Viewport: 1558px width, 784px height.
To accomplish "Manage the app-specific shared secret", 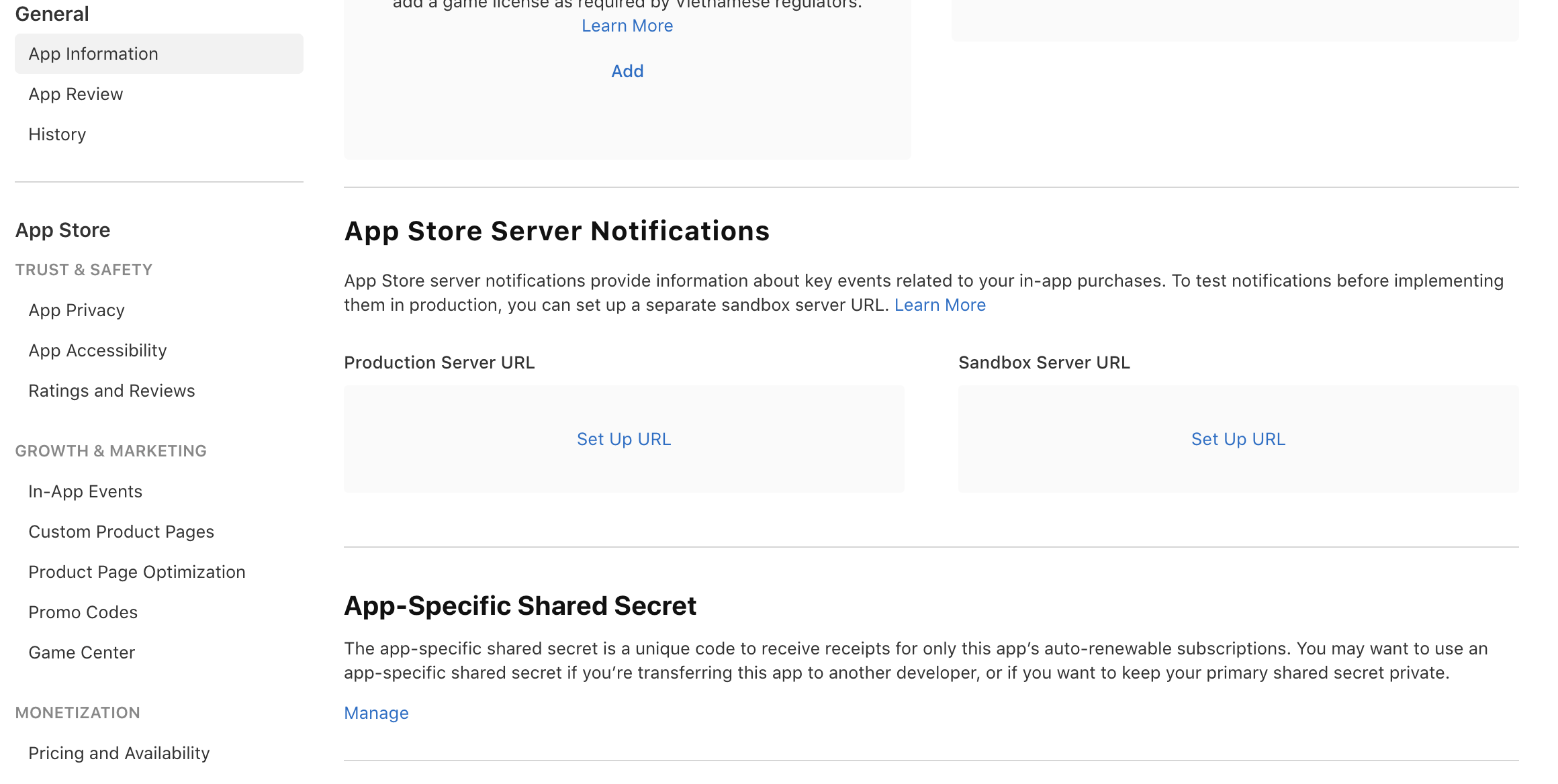I will [376, 713].
